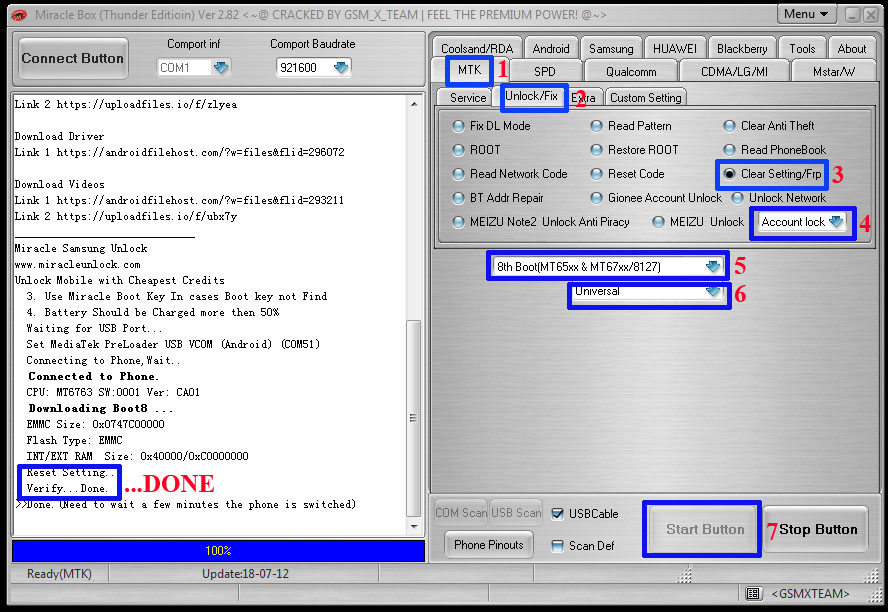Select the ROOT radio button
The width and height of the screenshot is (888, 612).
(458, 150)
